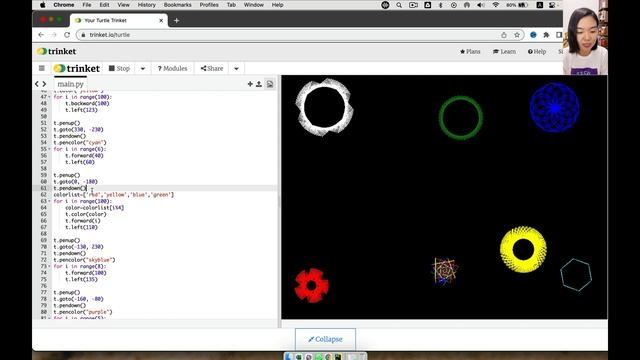
Task: Open the Bookmarks menu
Action: (178, 5)
